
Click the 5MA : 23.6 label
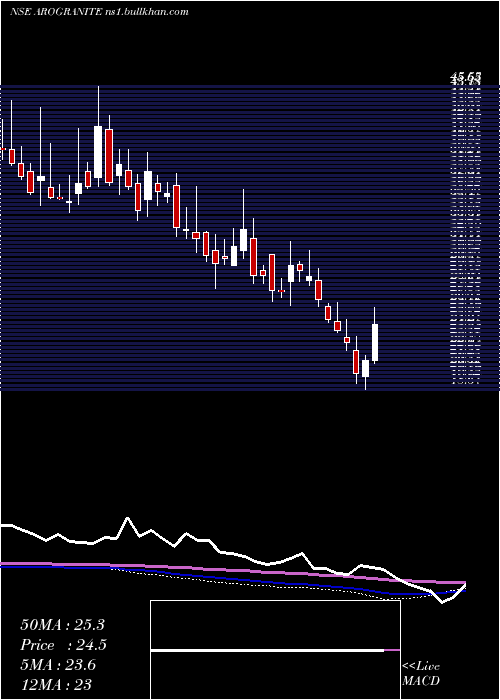coord(58,665)
